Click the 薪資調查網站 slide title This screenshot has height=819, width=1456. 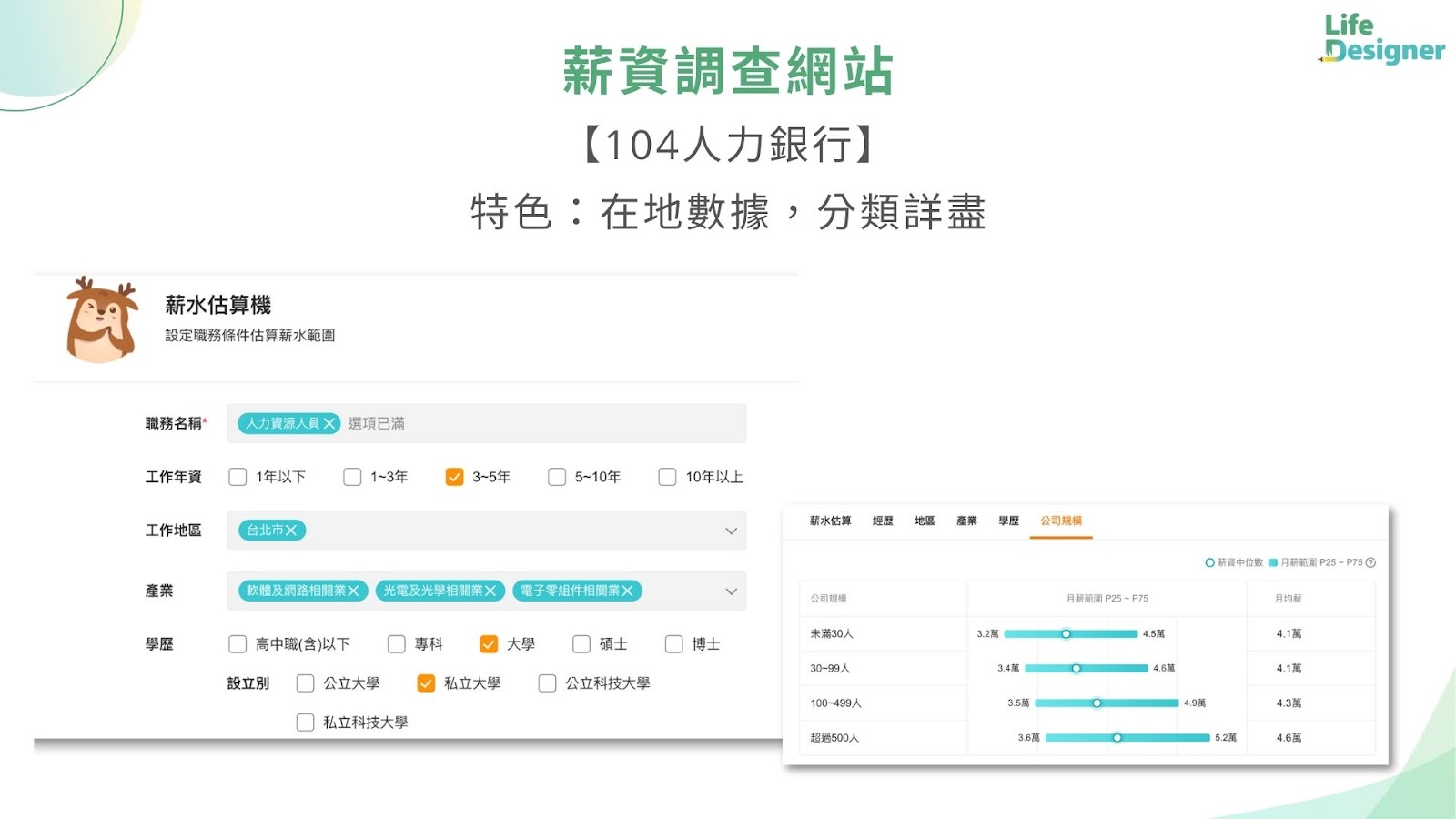(x=728, y=71)
